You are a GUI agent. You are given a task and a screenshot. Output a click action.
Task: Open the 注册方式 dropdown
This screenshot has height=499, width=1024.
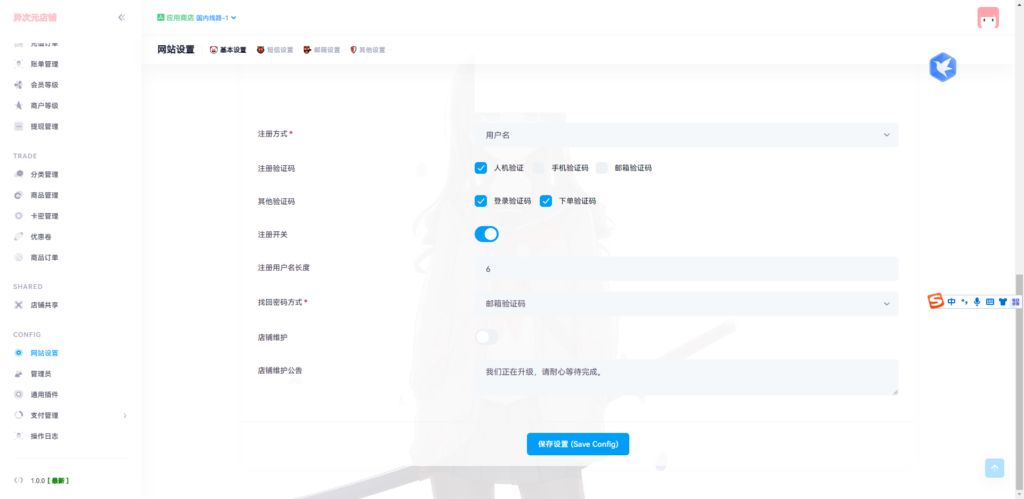pos(686,135)
